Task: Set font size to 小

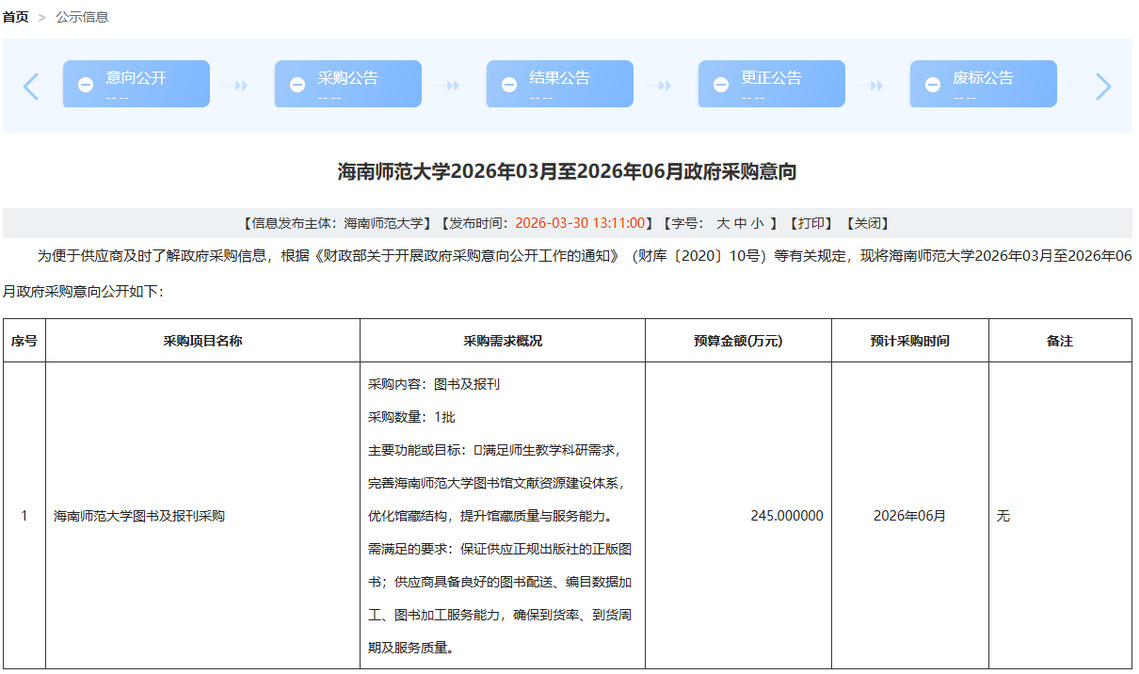Action: (x=757, y=223)
